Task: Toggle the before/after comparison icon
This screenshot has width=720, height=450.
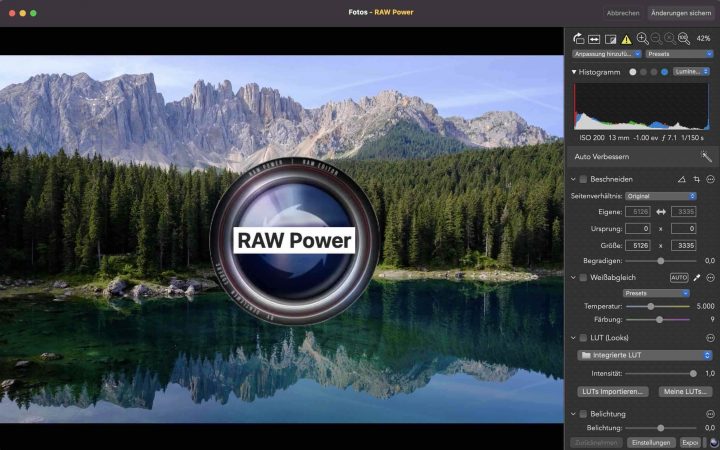Action: click(x=610, y=39)
